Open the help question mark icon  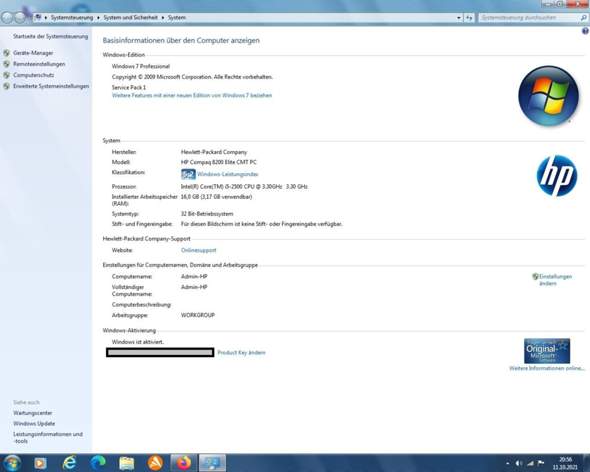point(585,31)
